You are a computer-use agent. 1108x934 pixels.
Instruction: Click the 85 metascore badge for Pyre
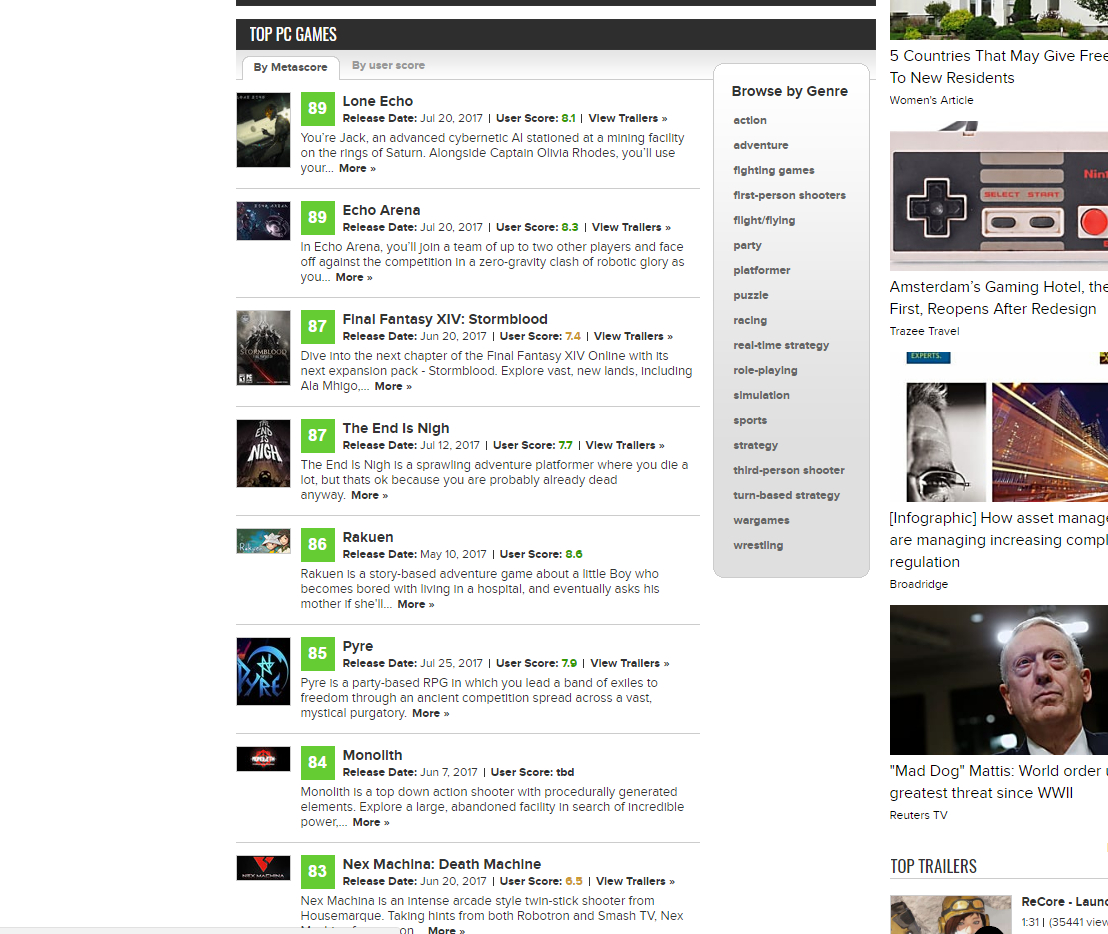click(x=317, y=654)
